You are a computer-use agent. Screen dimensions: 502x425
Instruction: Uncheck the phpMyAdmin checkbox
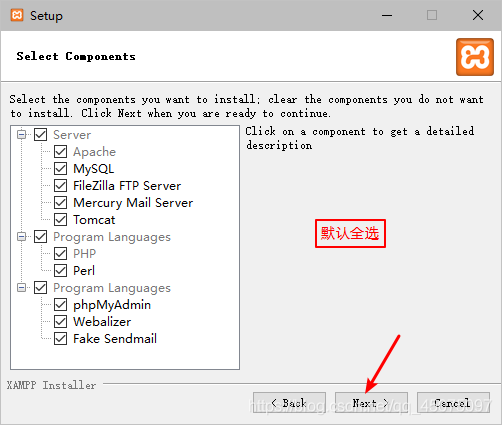point(60,305)
